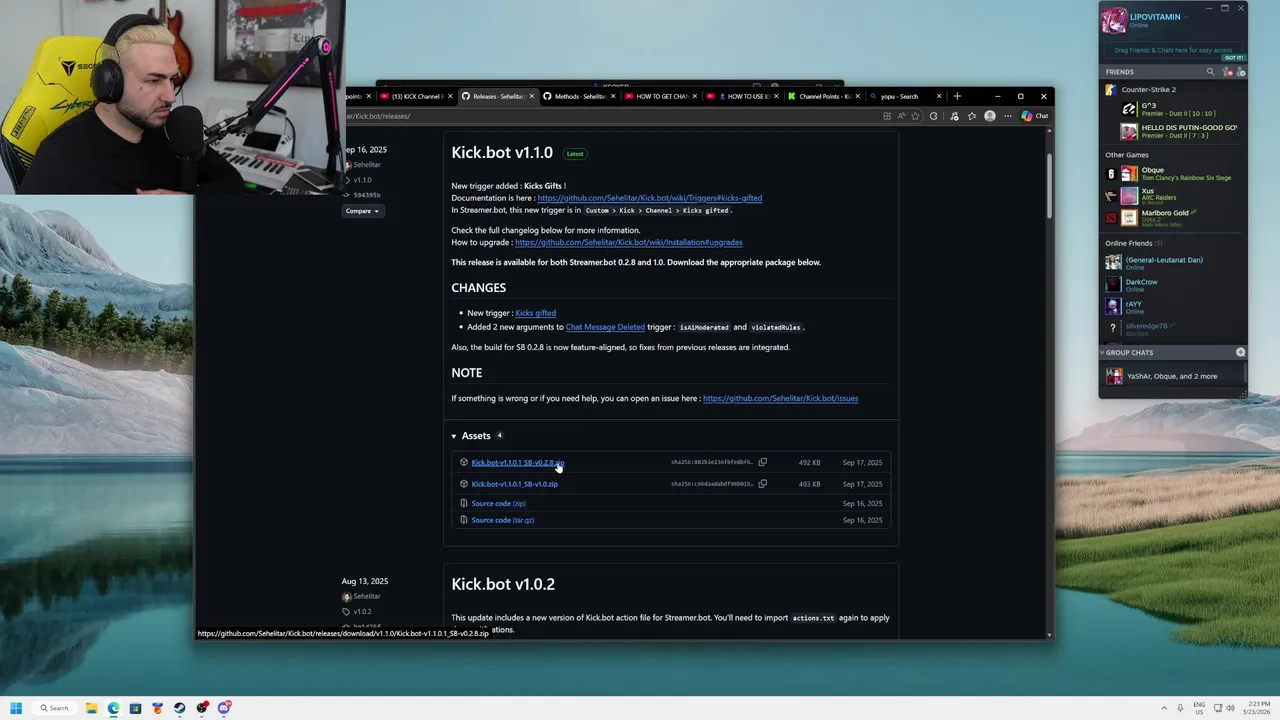Open chat with Marlboro Gold in Steam
Screen dimensions: 1280x720
[x=1175, y=216]
